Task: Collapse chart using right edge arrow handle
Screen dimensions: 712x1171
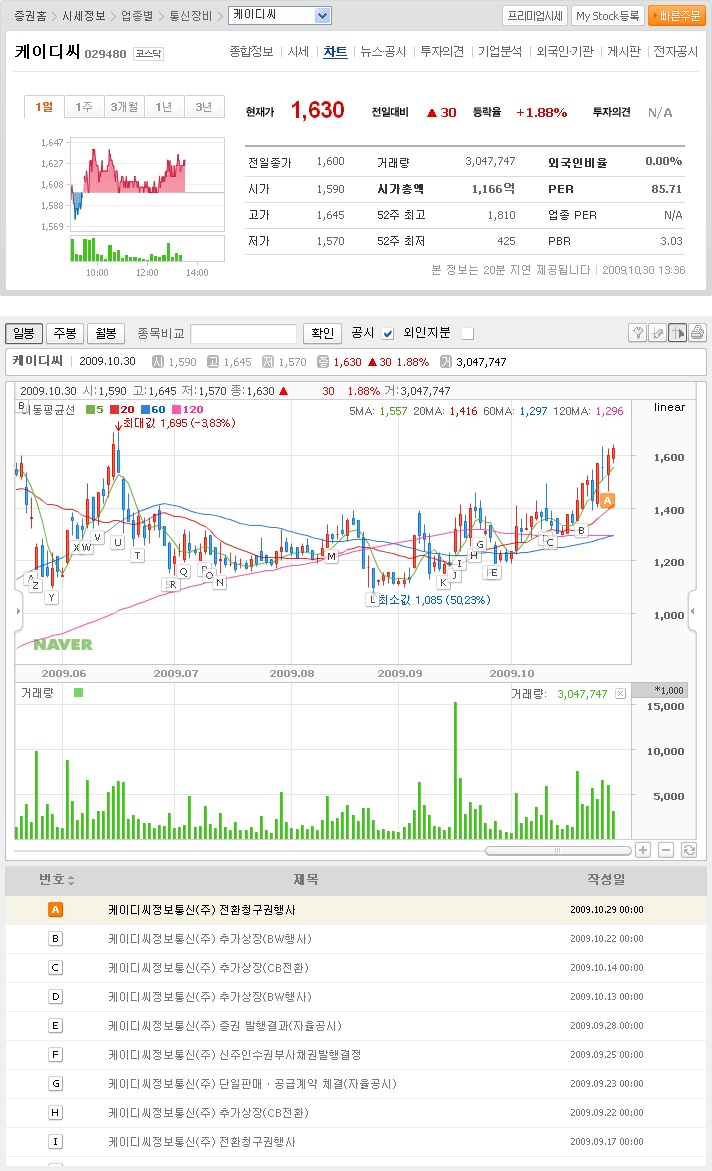Action: [693, 611]
